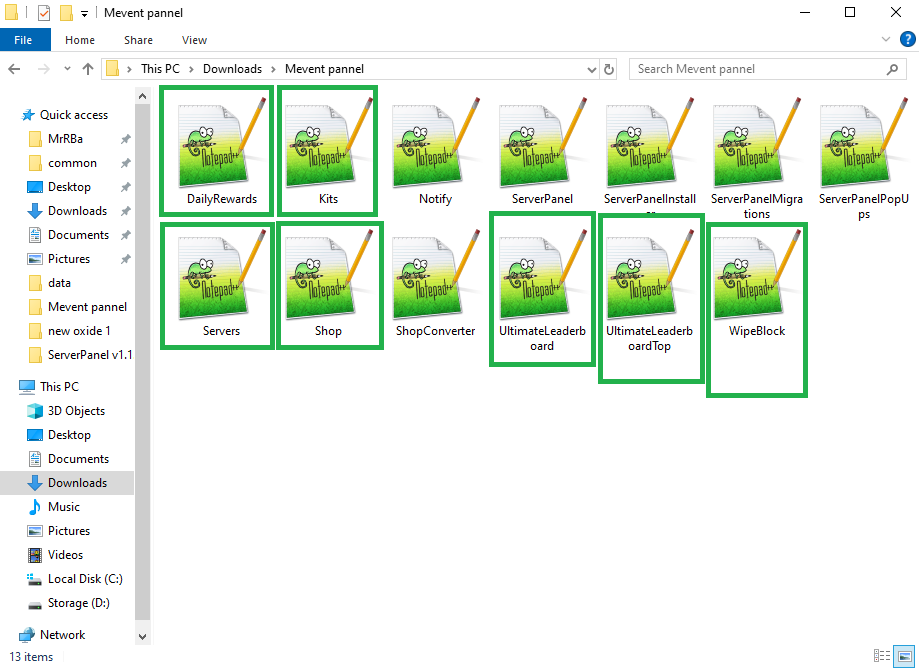Viewport: 919px width, 669px height.
Task: Switch to large icons view layout
Action: click(x=904, y=656)
